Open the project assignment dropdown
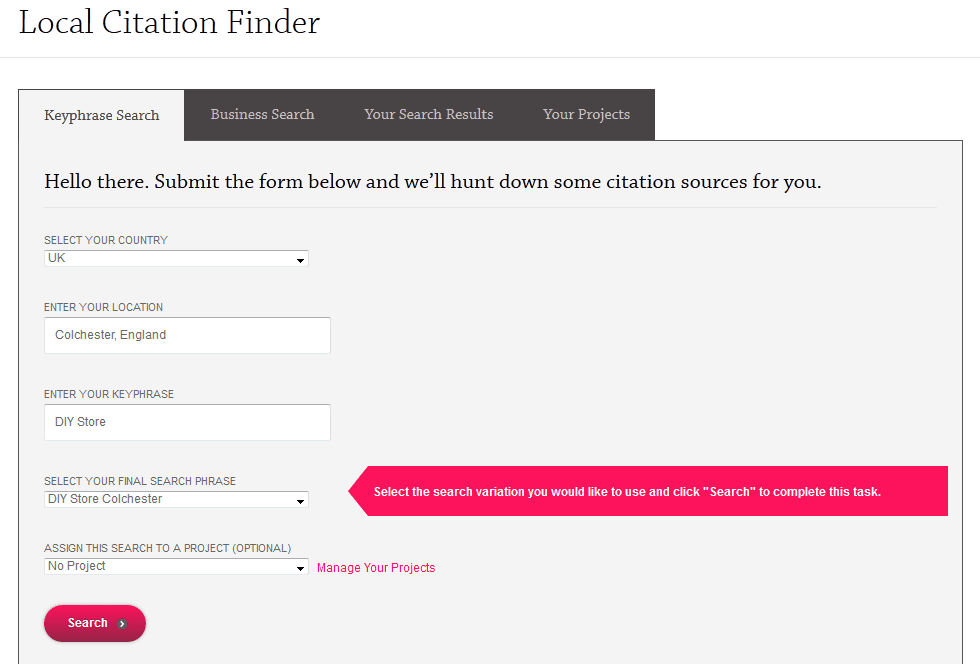 (x=175, y=567)
